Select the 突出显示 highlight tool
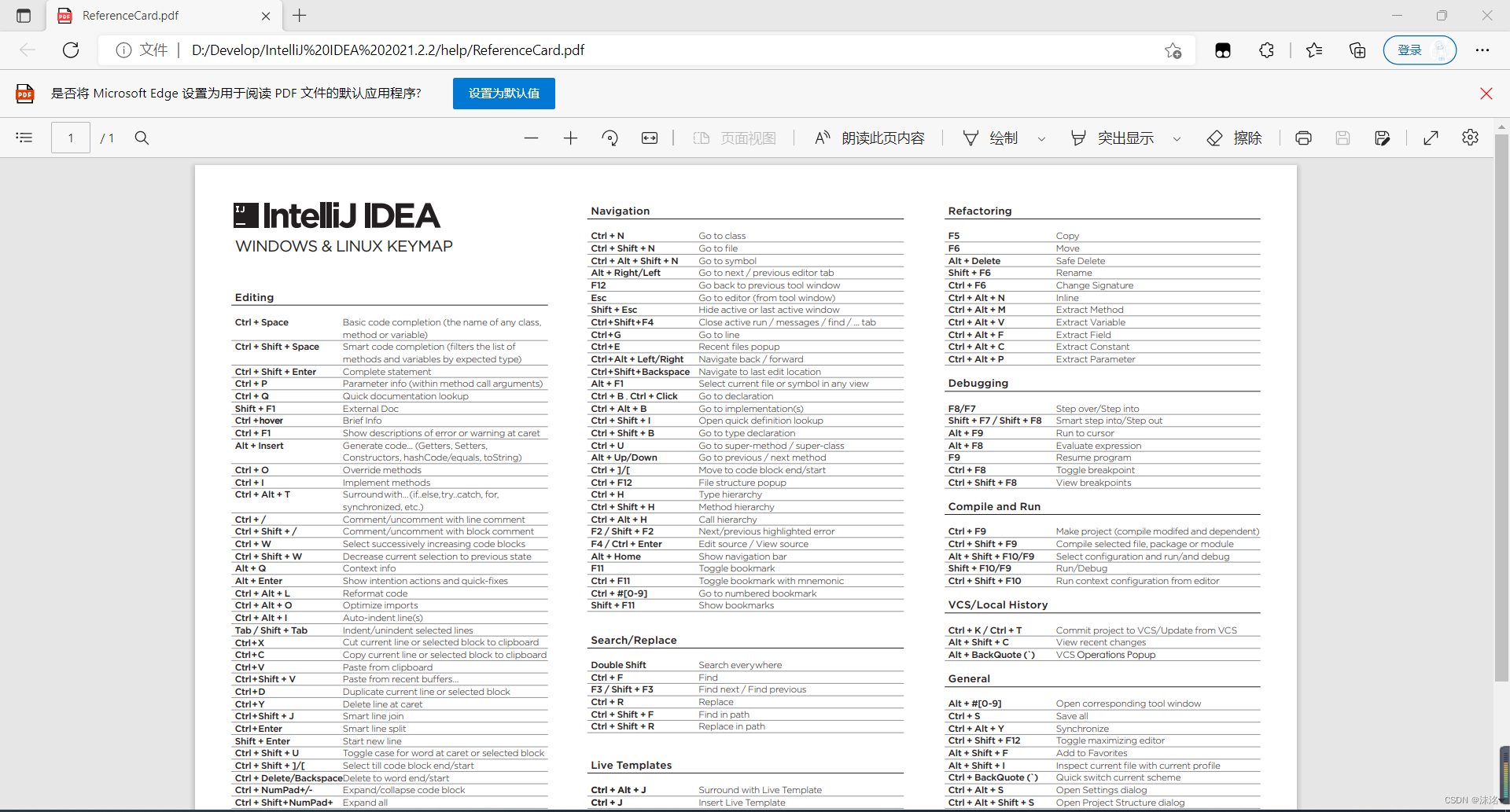1510x812 pixels. (1112, 138)
